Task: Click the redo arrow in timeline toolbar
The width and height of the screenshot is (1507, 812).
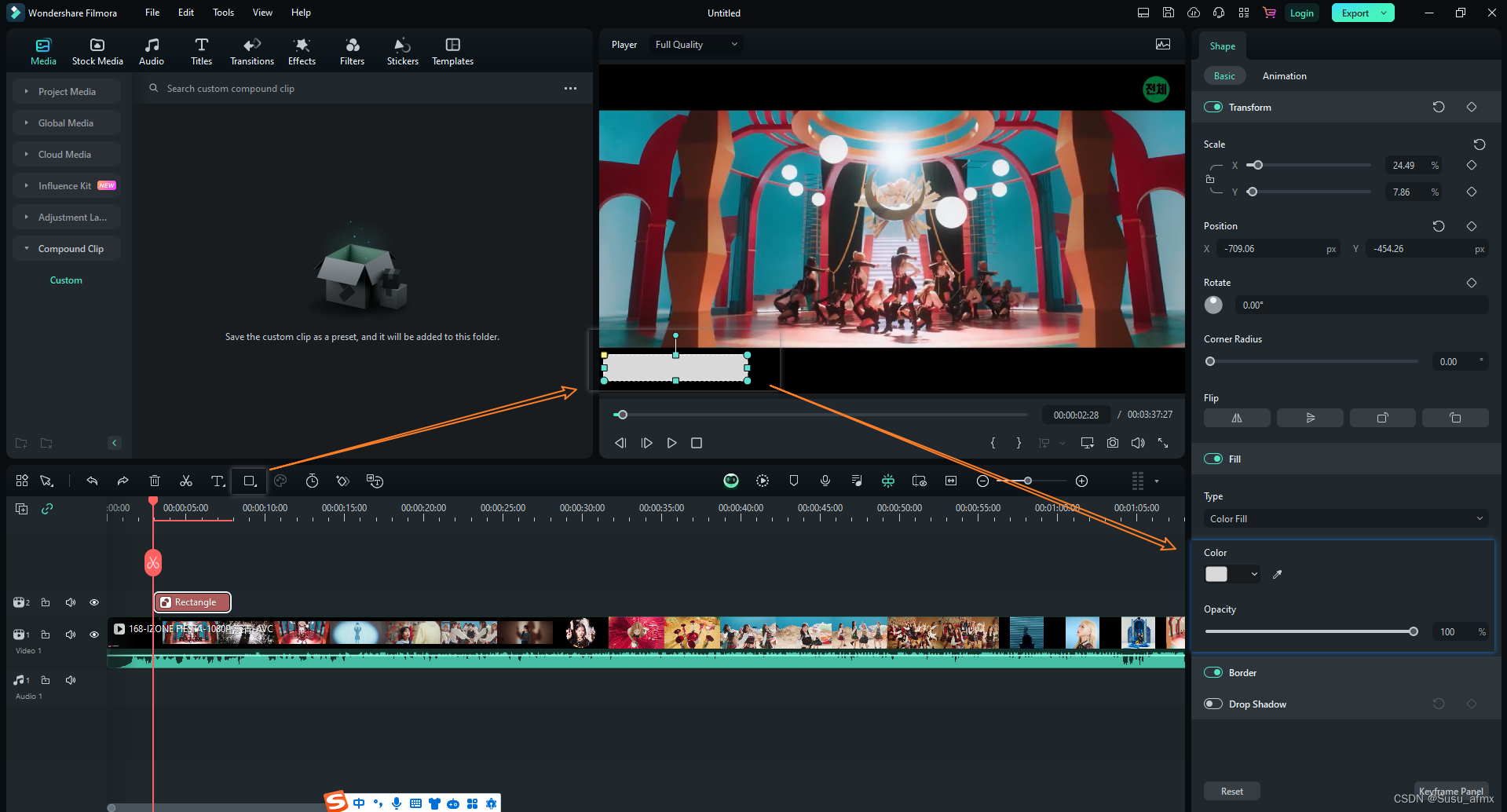Action: pos(123,481)
